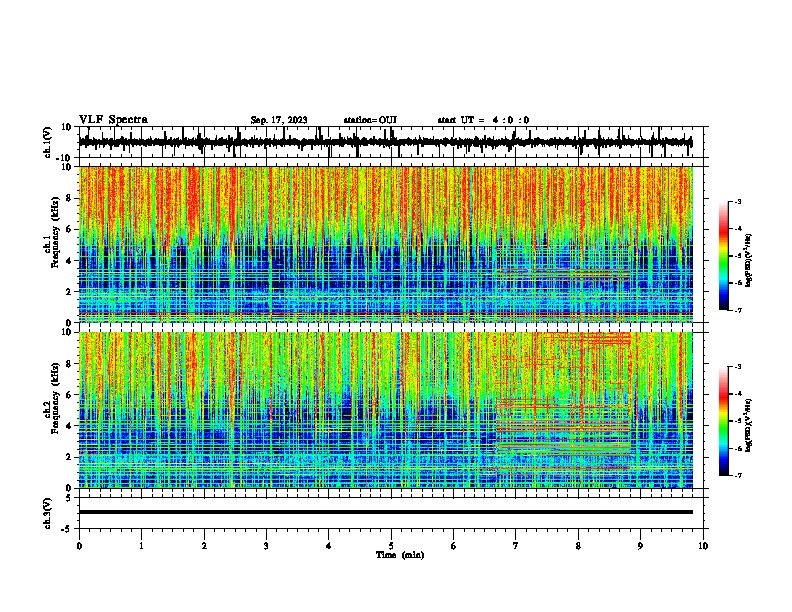Click the "ch.3(V)" axis label
The height and width of the screenshot is (612, 792).
click(x=48, y=513)
